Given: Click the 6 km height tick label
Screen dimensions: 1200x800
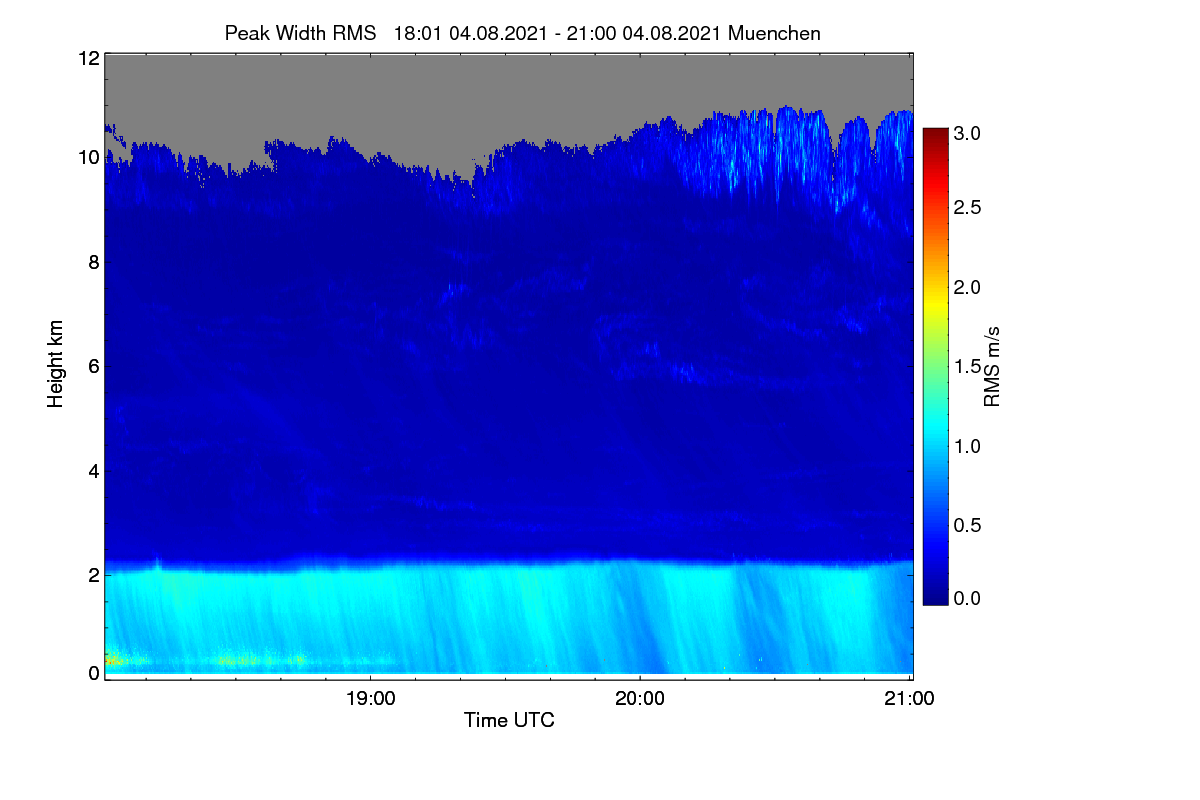Looking at the screenshot, I should click(x=94, y=366).
